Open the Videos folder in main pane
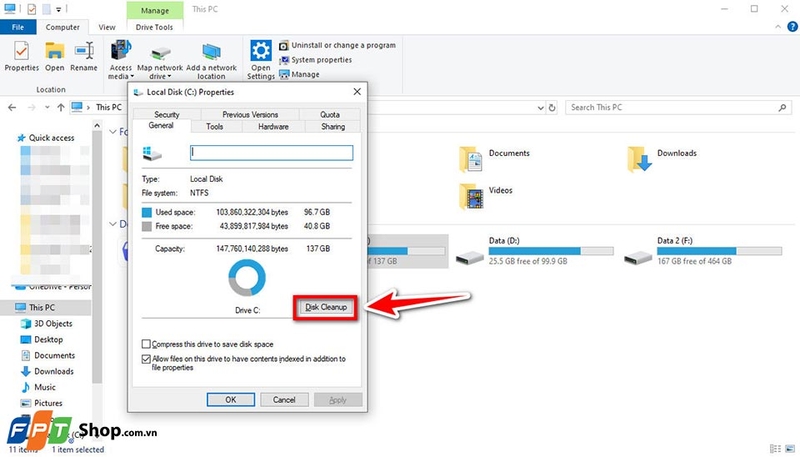This screenshot has height=457, width=800. coord(486,197)
